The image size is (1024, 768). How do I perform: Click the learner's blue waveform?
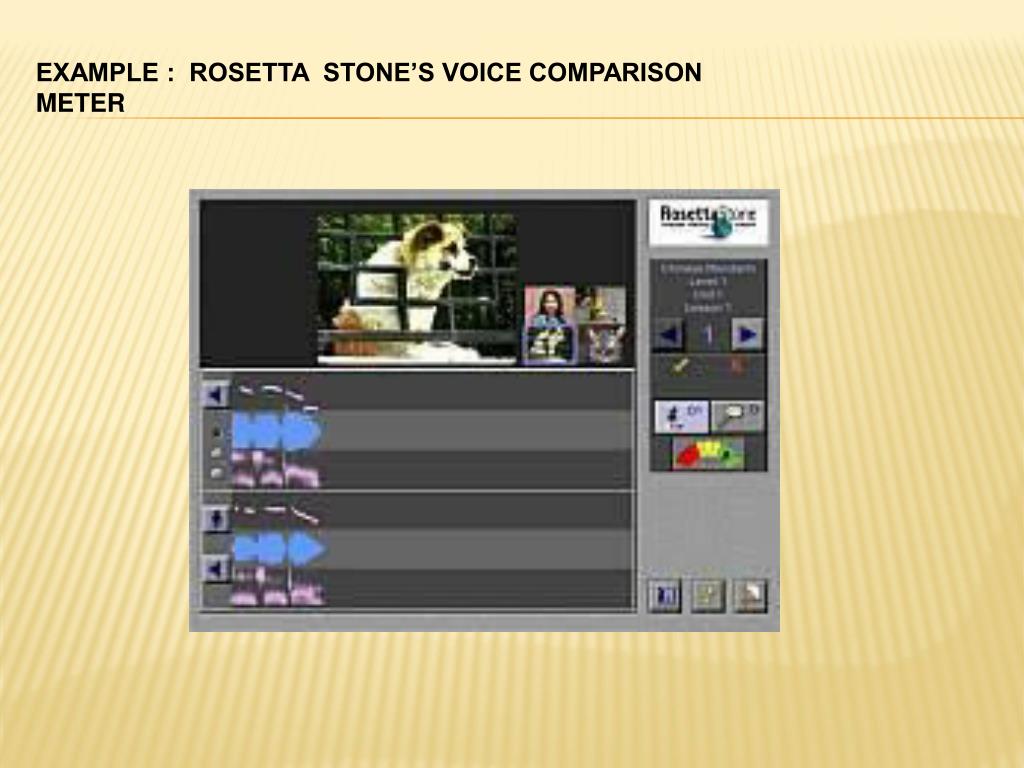click(x=279, y=549)
